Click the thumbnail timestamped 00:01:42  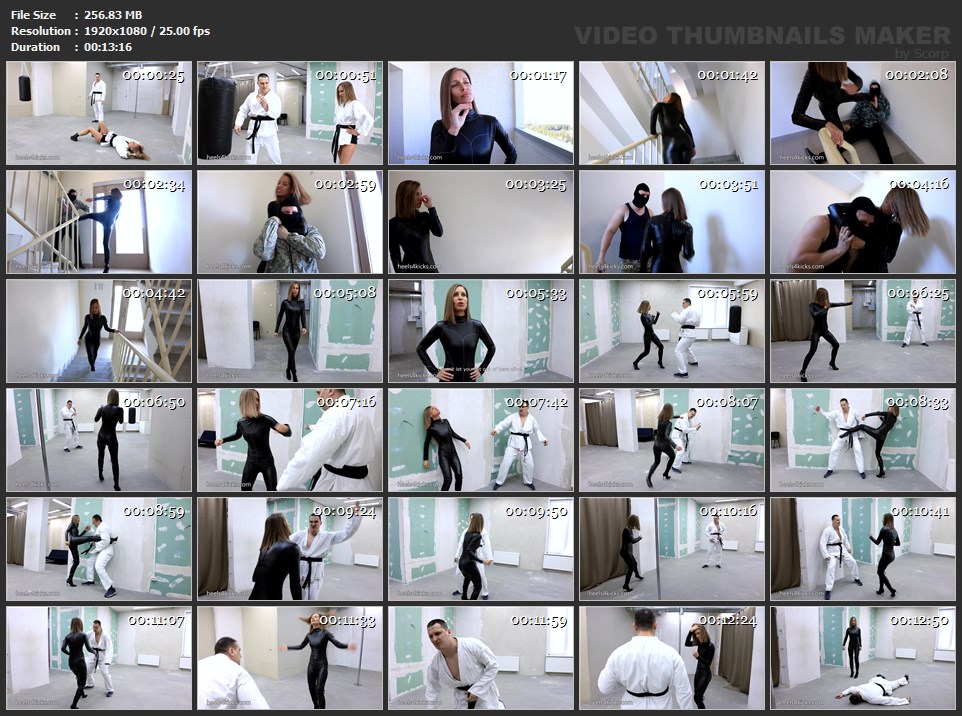(x=672, y=113)
